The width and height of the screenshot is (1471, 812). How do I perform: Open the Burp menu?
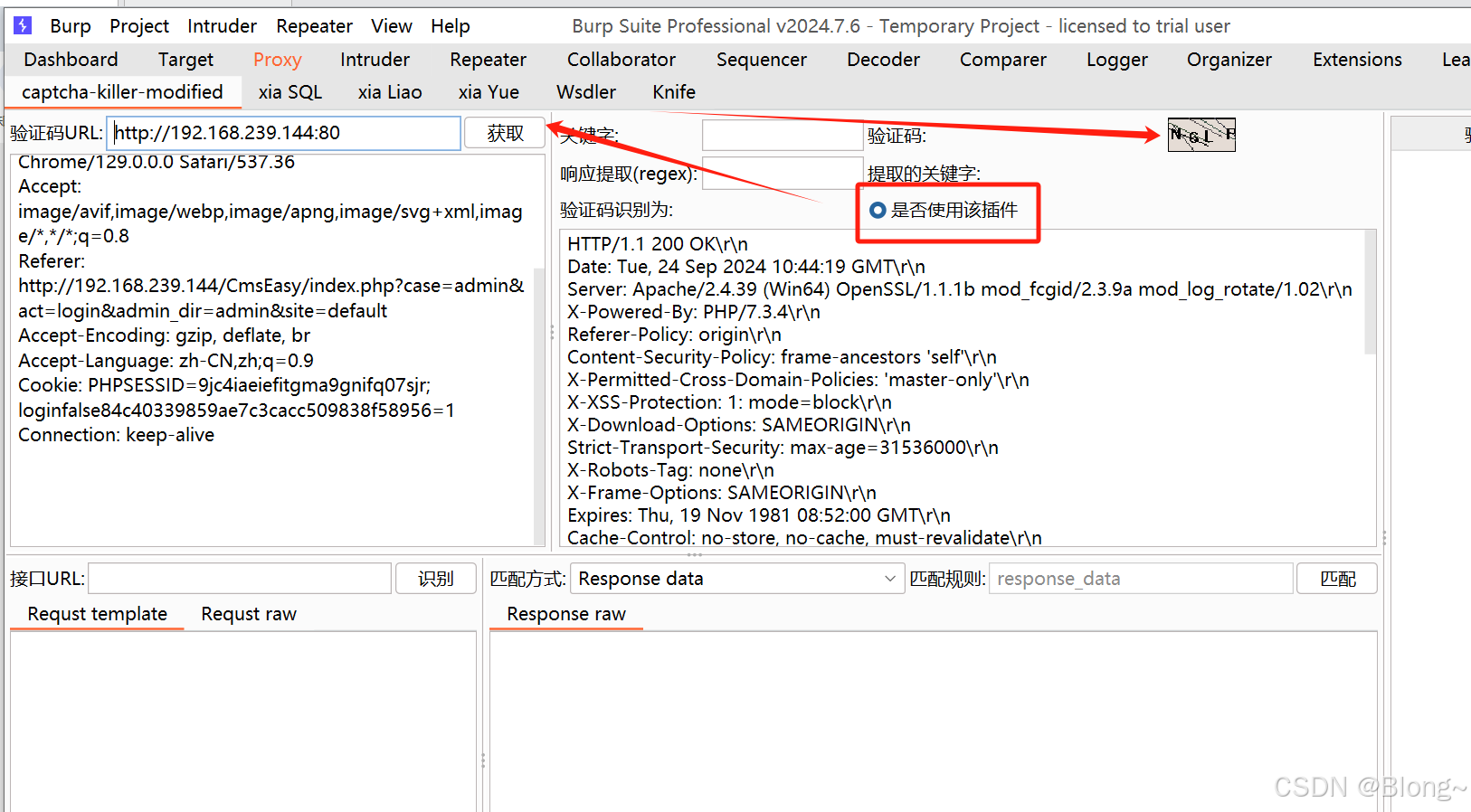click(71, 26)
